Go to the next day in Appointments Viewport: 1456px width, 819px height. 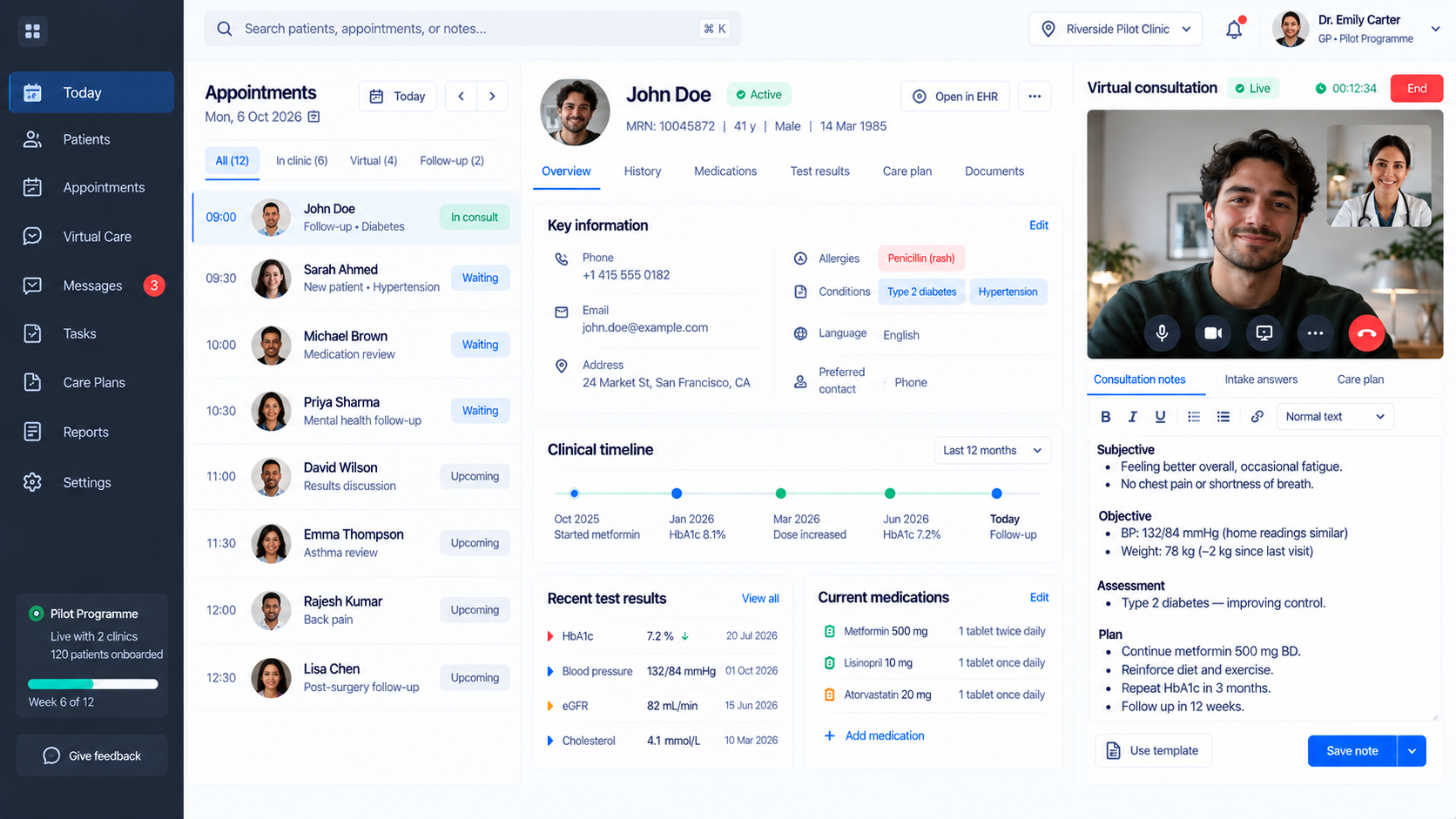[x=492, y=97]
